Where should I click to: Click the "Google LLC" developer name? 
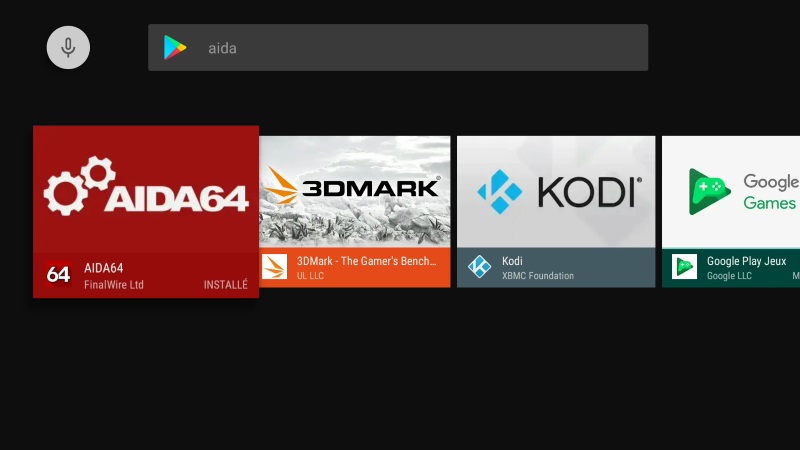[729, 276]
